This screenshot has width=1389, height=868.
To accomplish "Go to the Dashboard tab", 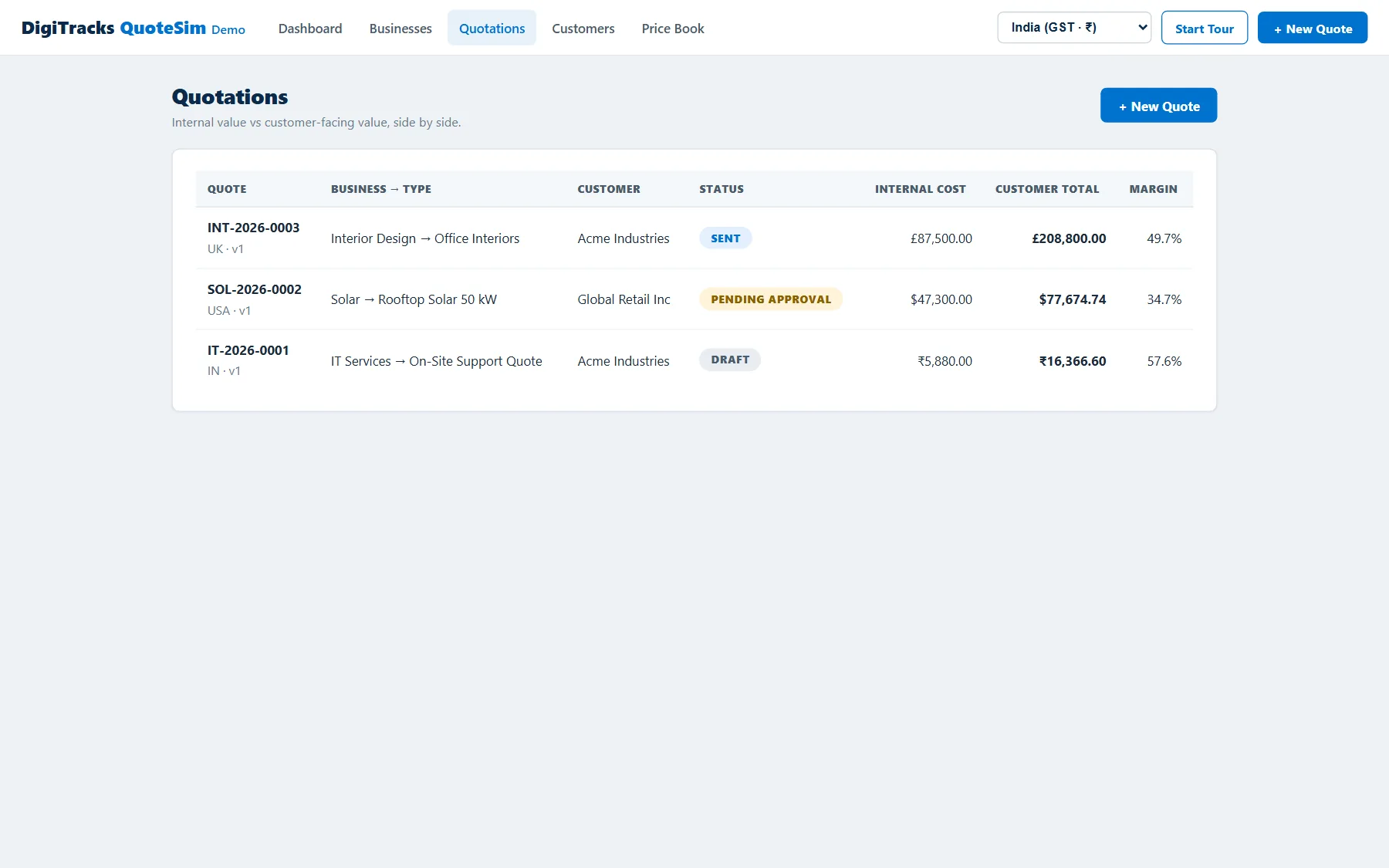I will click(310, 29).
